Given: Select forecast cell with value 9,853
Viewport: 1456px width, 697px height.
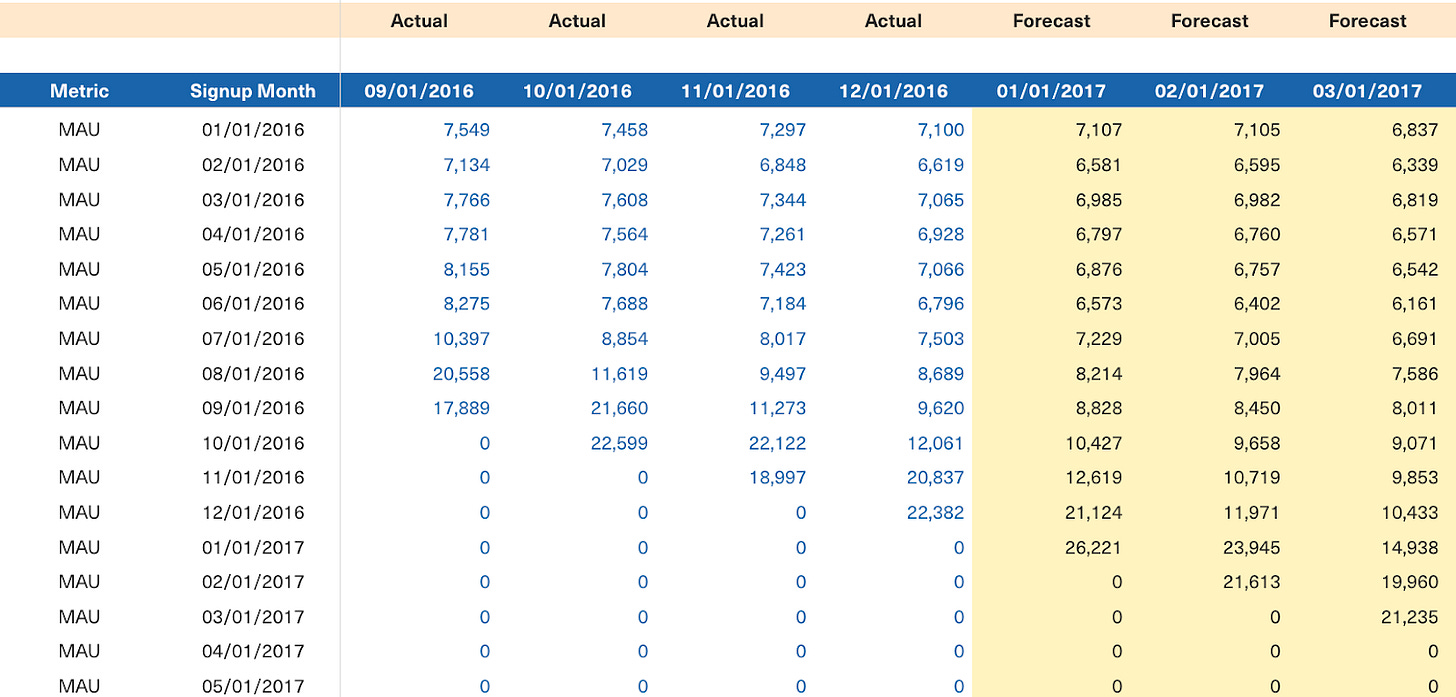Looking at the screenshot, I should [1414, 478].
